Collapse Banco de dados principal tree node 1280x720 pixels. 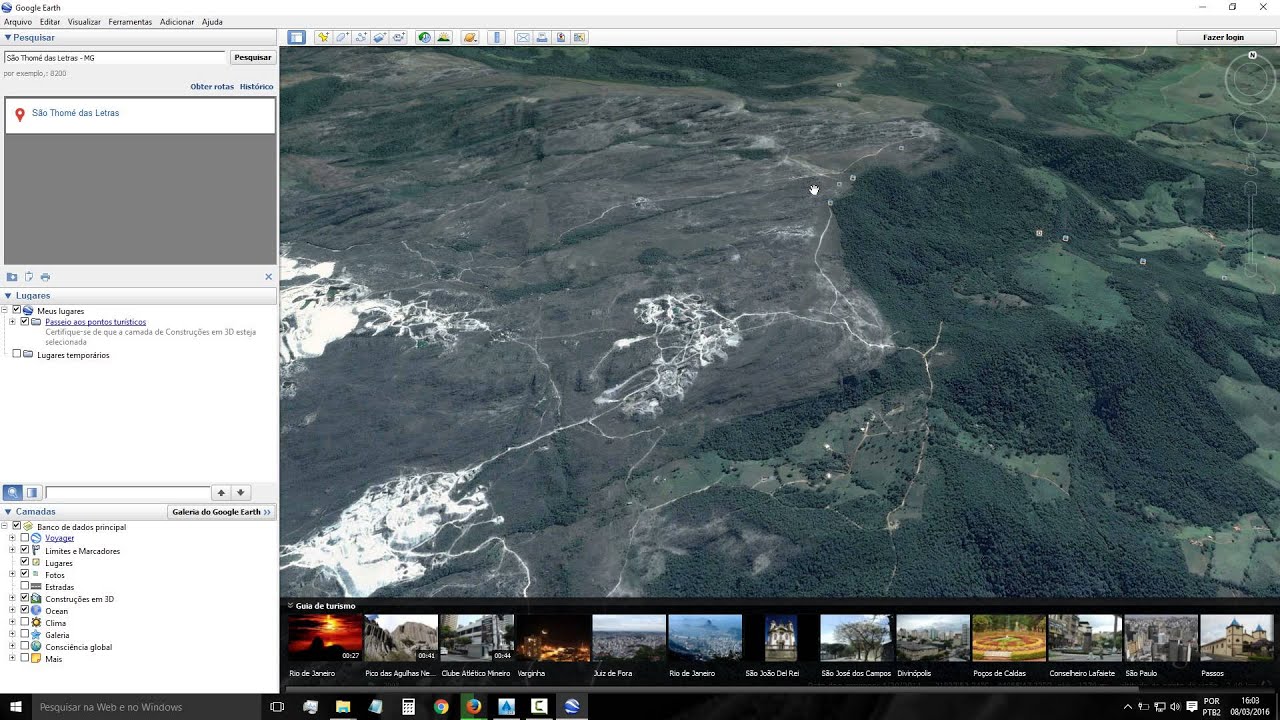point(5,526)
